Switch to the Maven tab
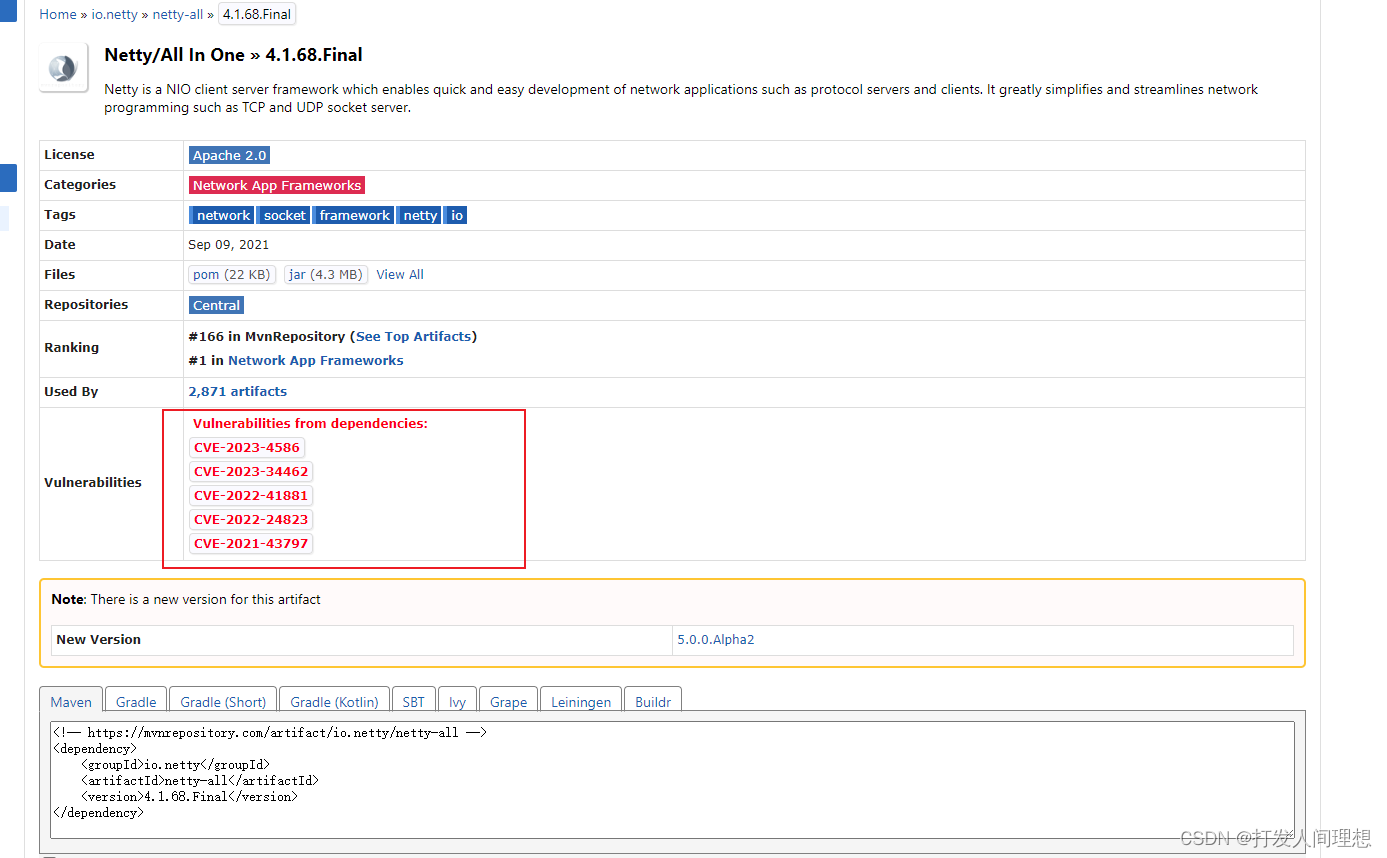The image size is (1387, 858). 71,701
